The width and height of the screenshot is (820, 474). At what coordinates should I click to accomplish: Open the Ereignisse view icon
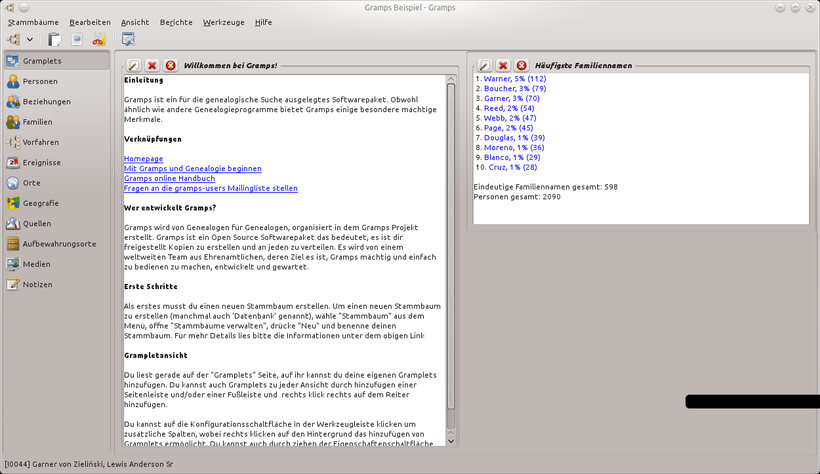(13, 163)
